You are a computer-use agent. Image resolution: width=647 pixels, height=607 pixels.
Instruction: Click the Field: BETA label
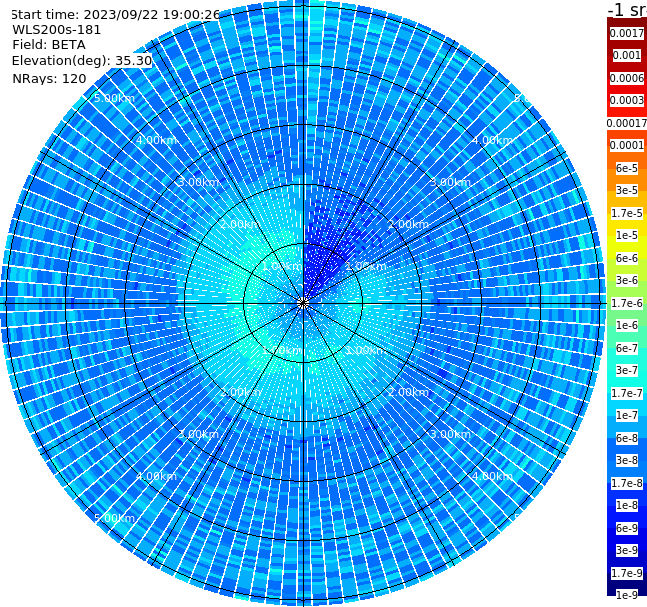click(49, 45)
